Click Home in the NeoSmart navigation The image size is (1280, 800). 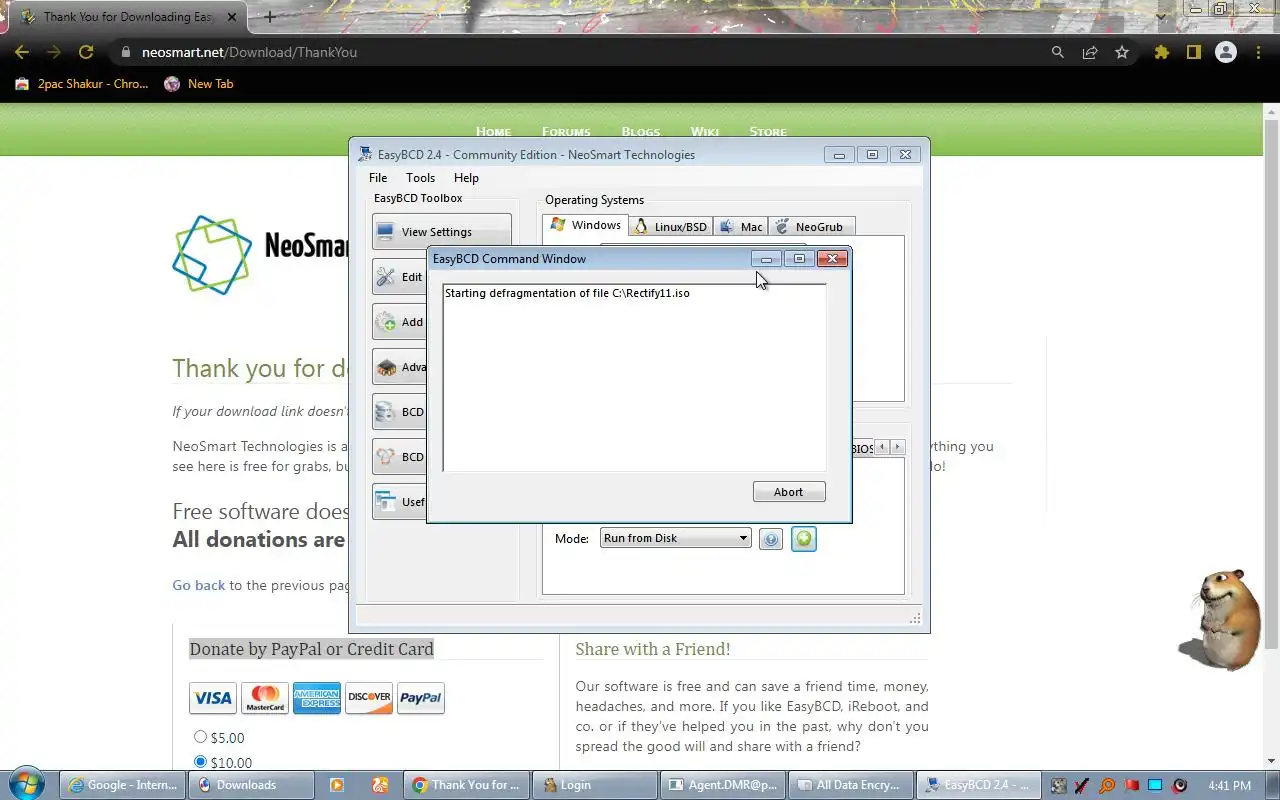point(493,131)
